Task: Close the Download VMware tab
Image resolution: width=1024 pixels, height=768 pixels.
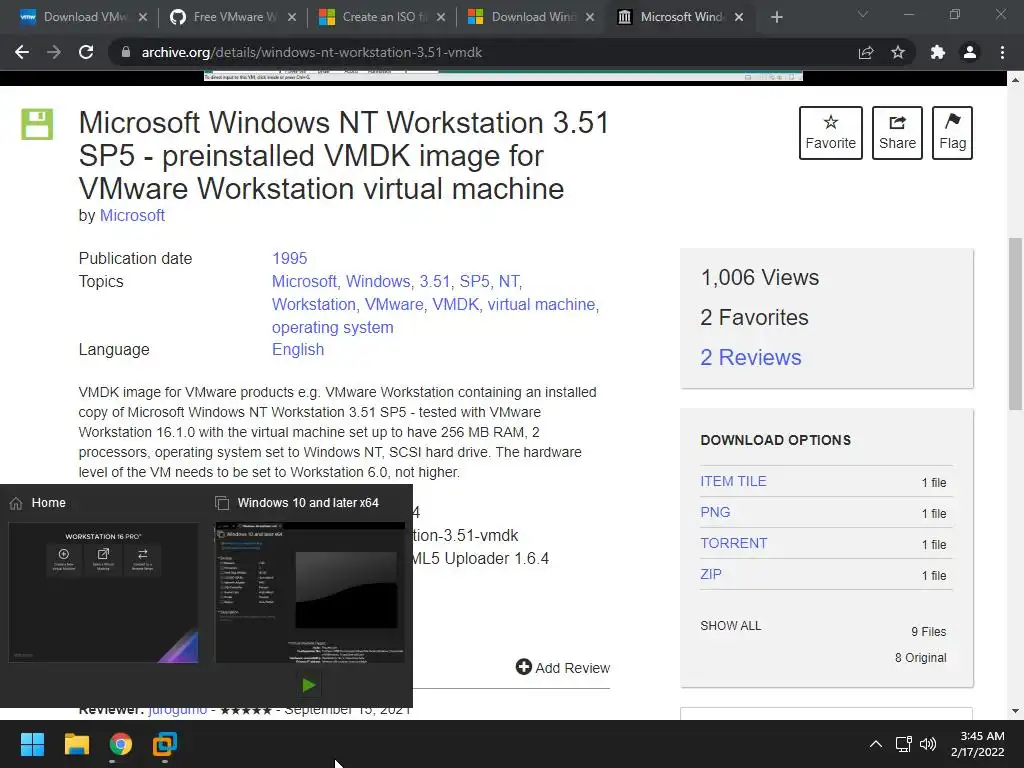Action: click(143, 17)
